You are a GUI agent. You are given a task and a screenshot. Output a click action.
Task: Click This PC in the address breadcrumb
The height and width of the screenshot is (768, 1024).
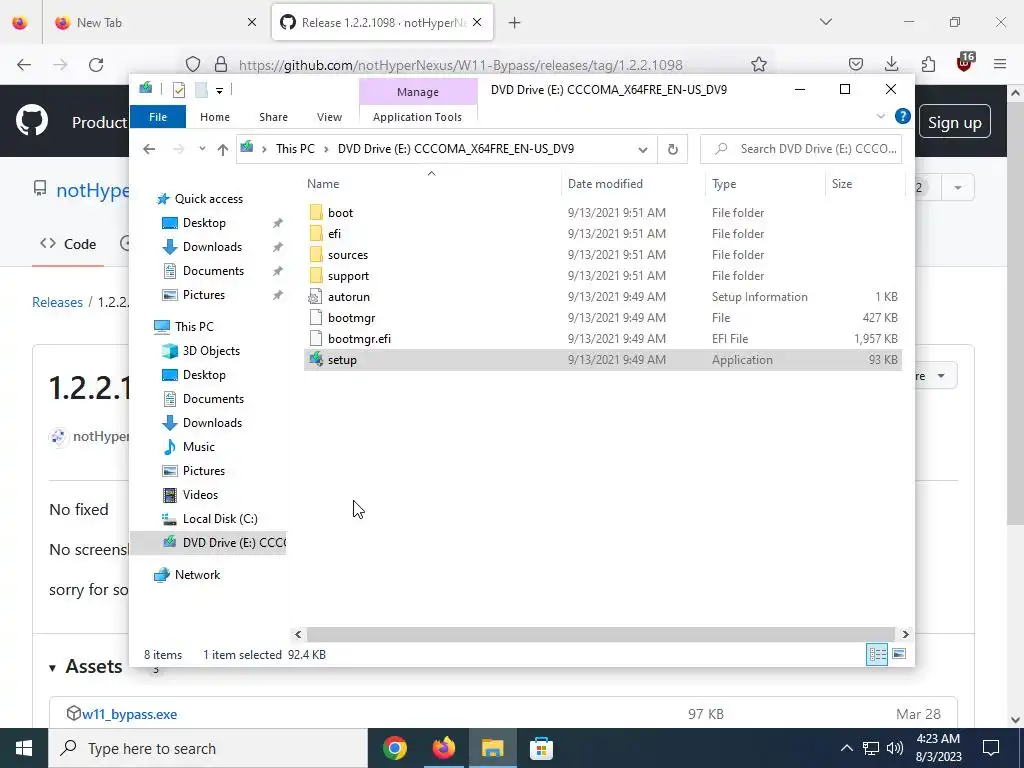click(295, 149)
